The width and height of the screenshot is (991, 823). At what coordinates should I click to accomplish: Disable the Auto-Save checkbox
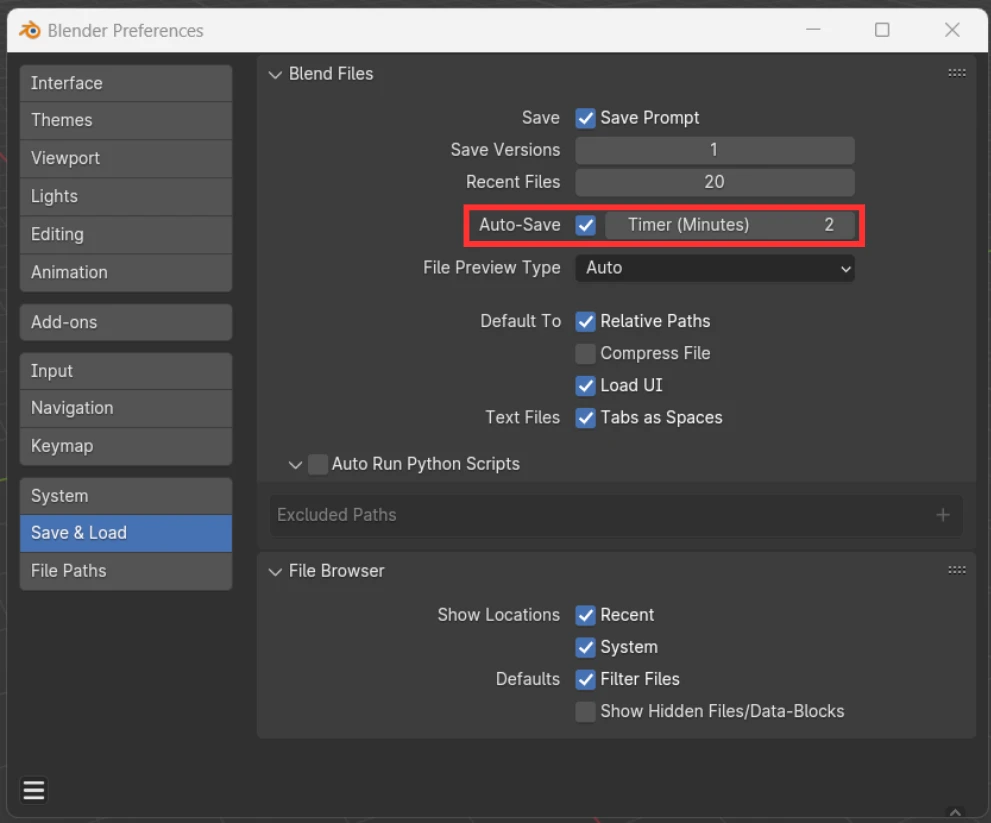click(x=585, y=225)
